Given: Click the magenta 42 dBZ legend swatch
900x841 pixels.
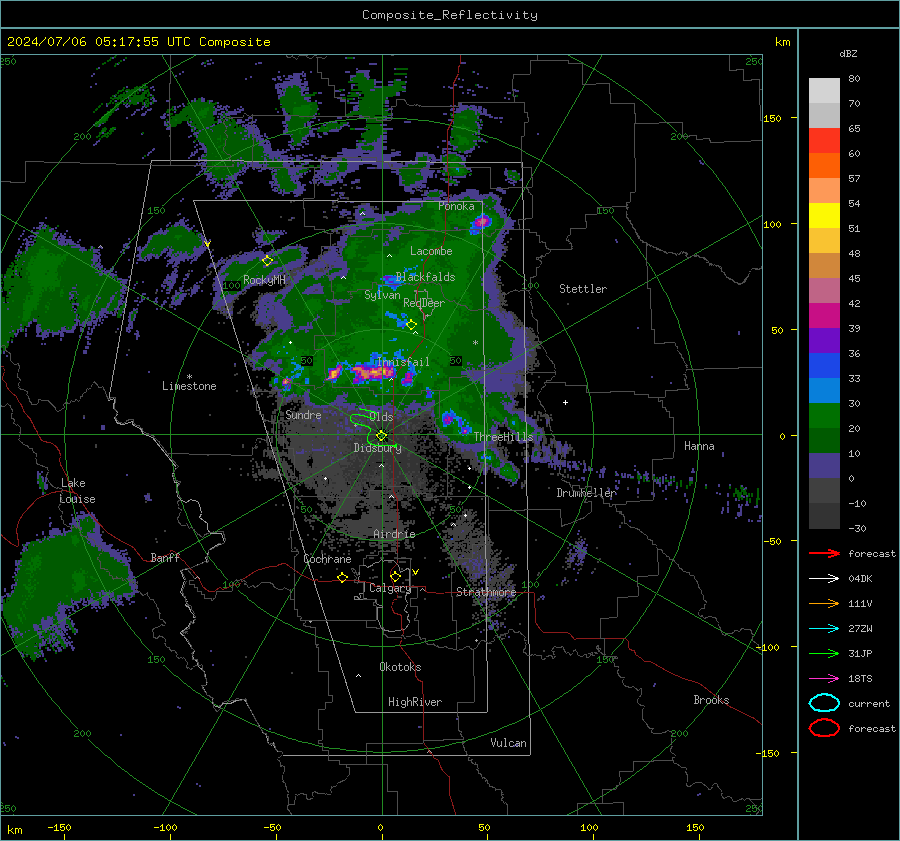Looking at the screenshot, I should 824,316.
